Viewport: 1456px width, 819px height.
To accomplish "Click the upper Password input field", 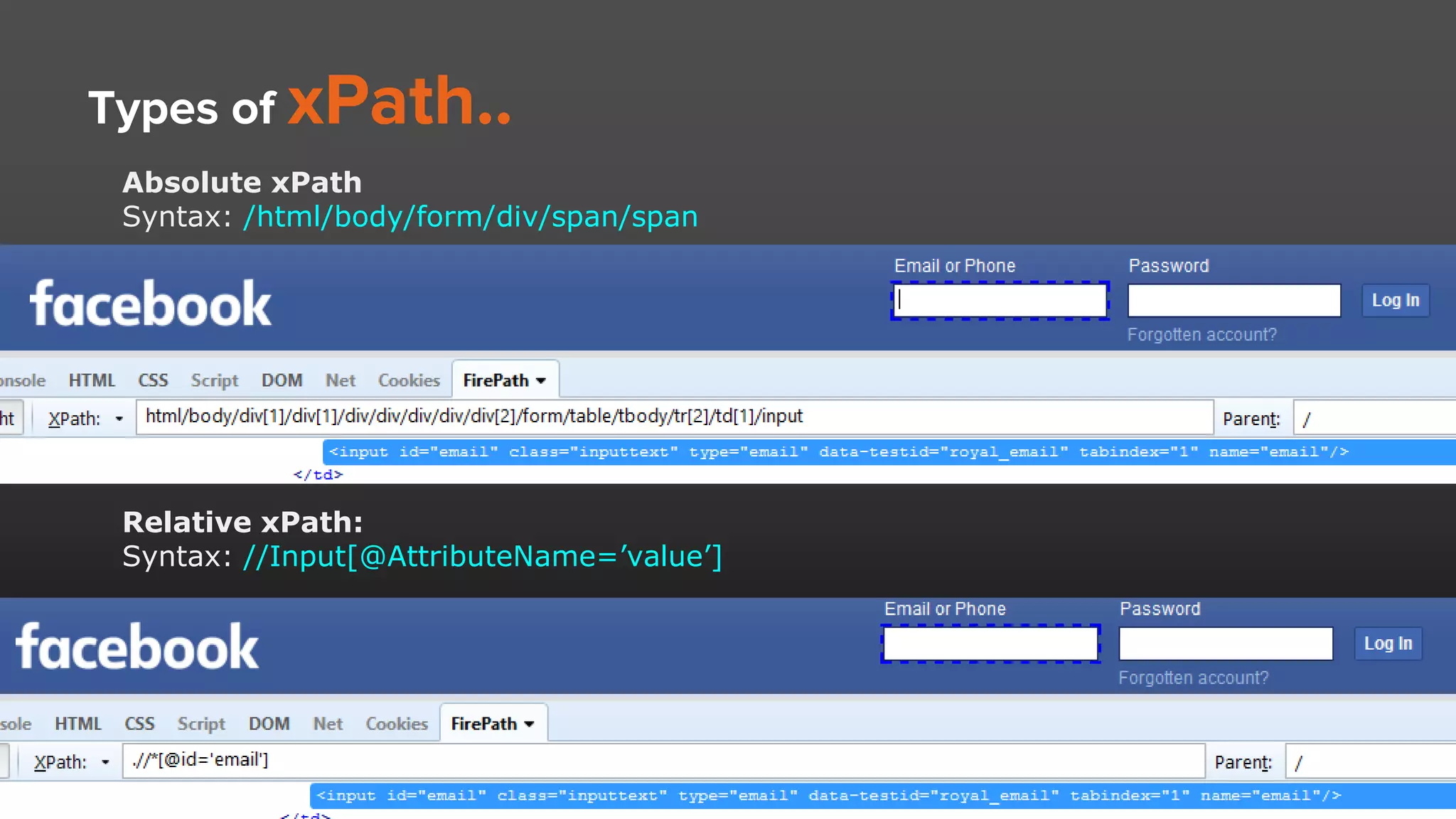I will pyautogui.click(x=1233, y=300).
